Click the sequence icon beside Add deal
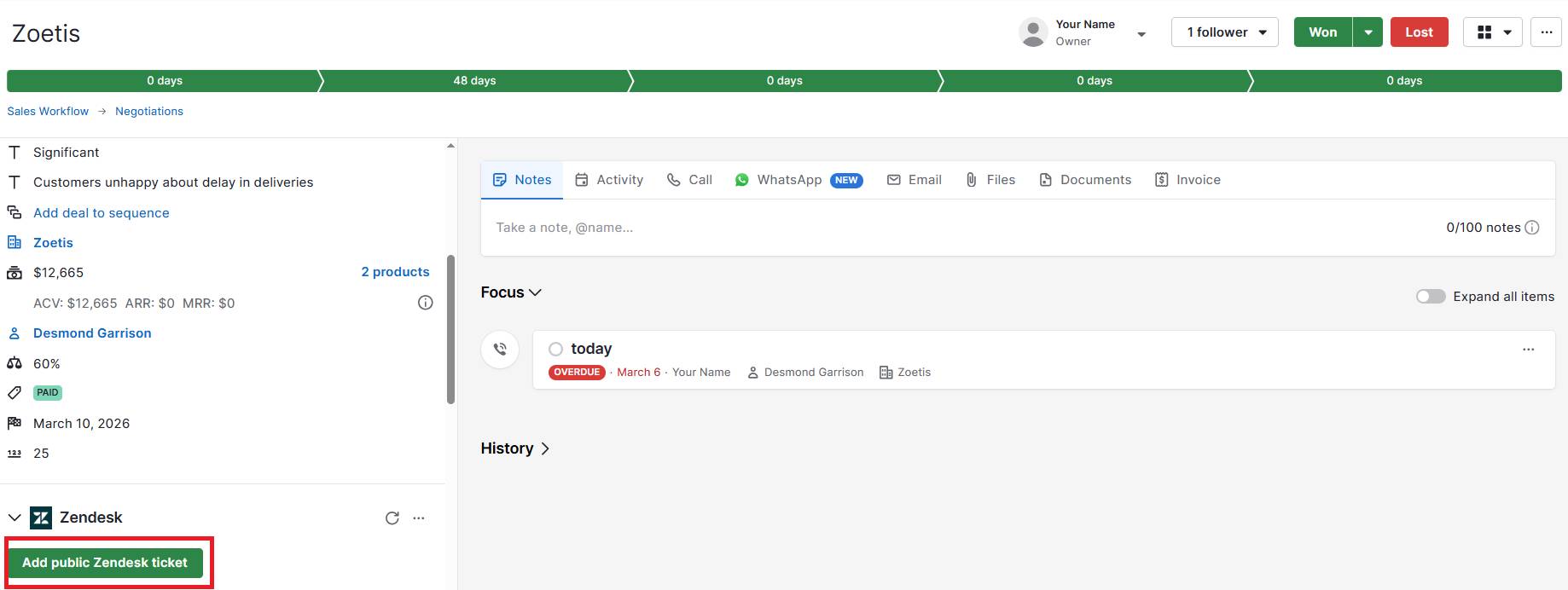Image resolution: width=1568 pixels, height=590 pixels. tap(15, 212)
